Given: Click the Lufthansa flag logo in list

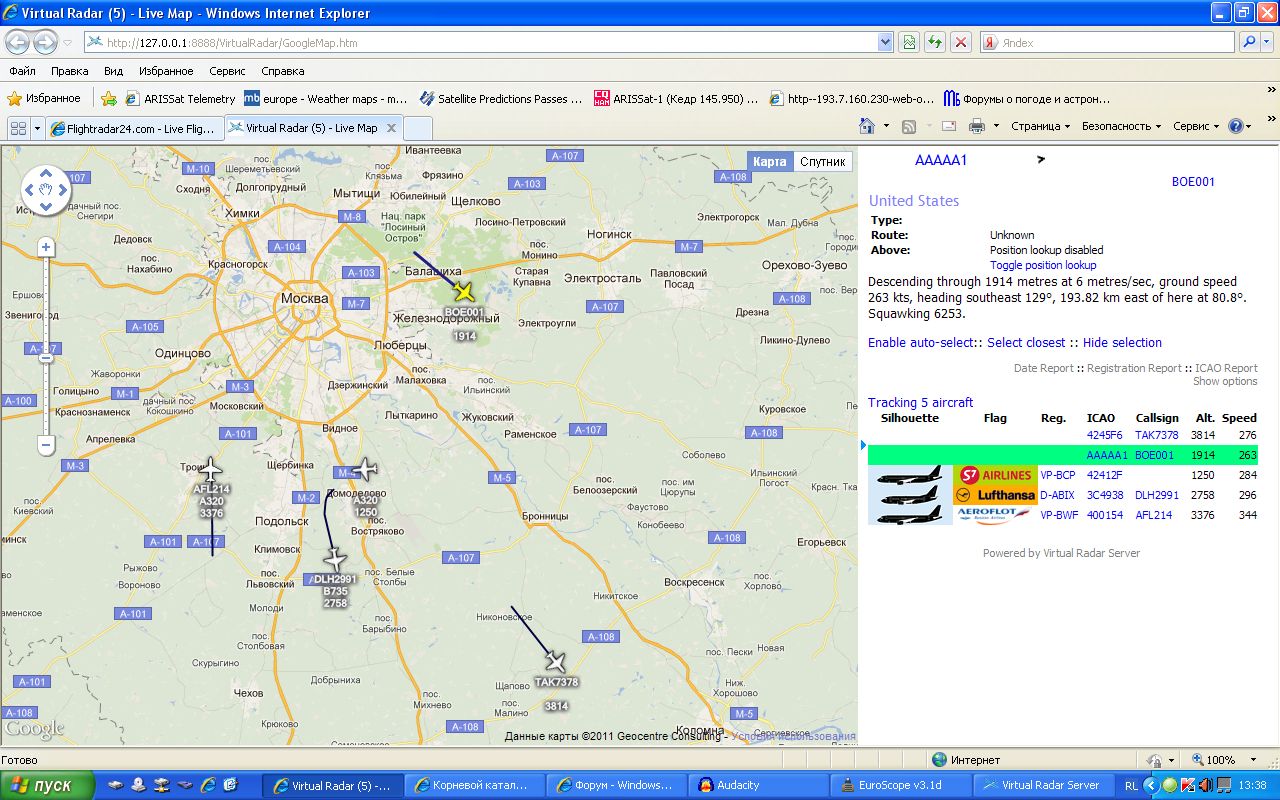Looking at the screenshot, I should 995,495.
